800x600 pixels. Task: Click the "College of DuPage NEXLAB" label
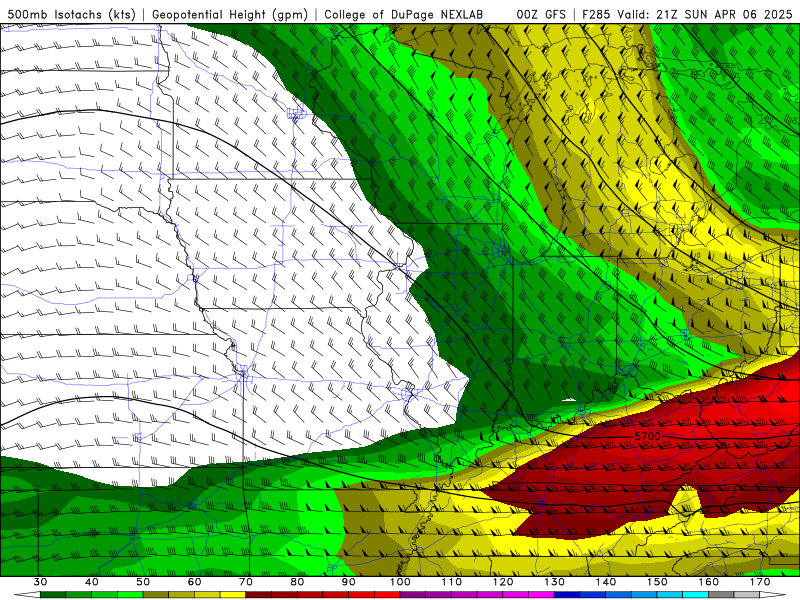(404, 14)
